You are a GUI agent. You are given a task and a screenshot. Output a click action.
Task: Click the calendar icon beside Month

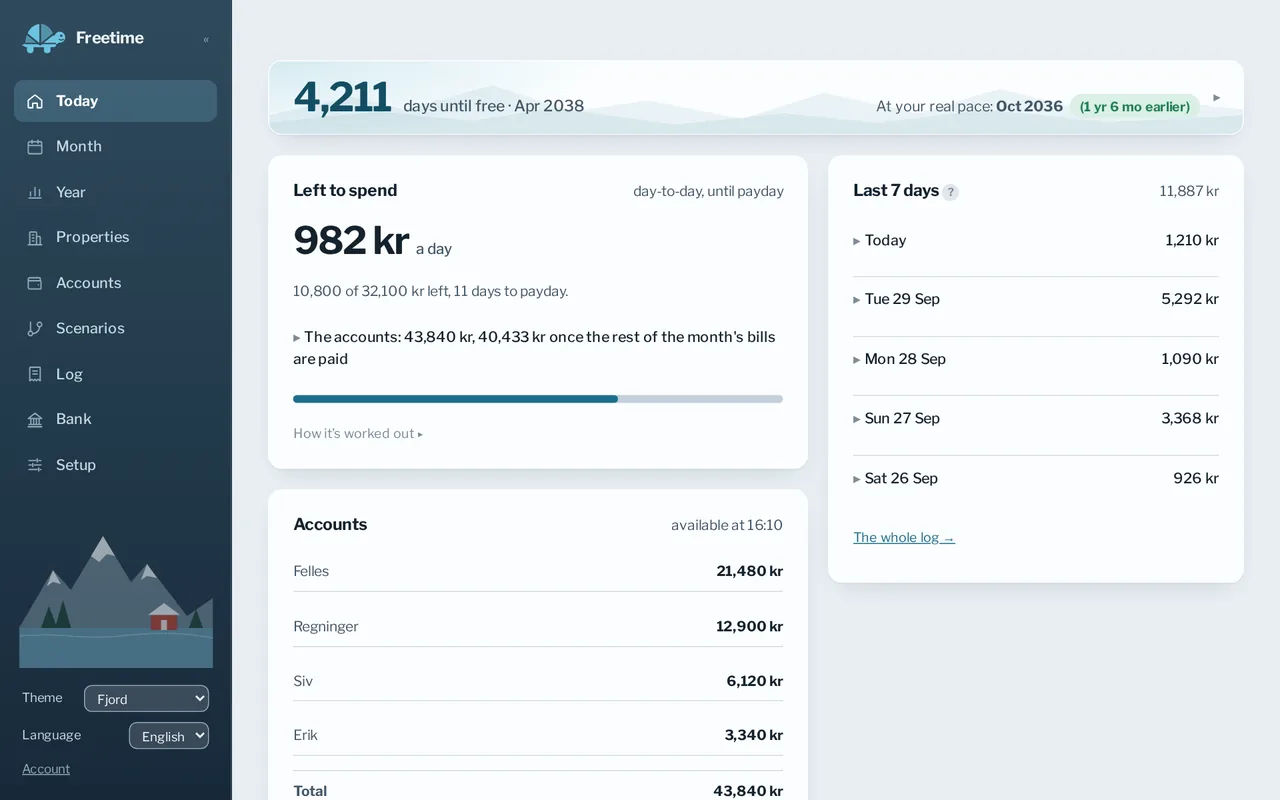35,147
